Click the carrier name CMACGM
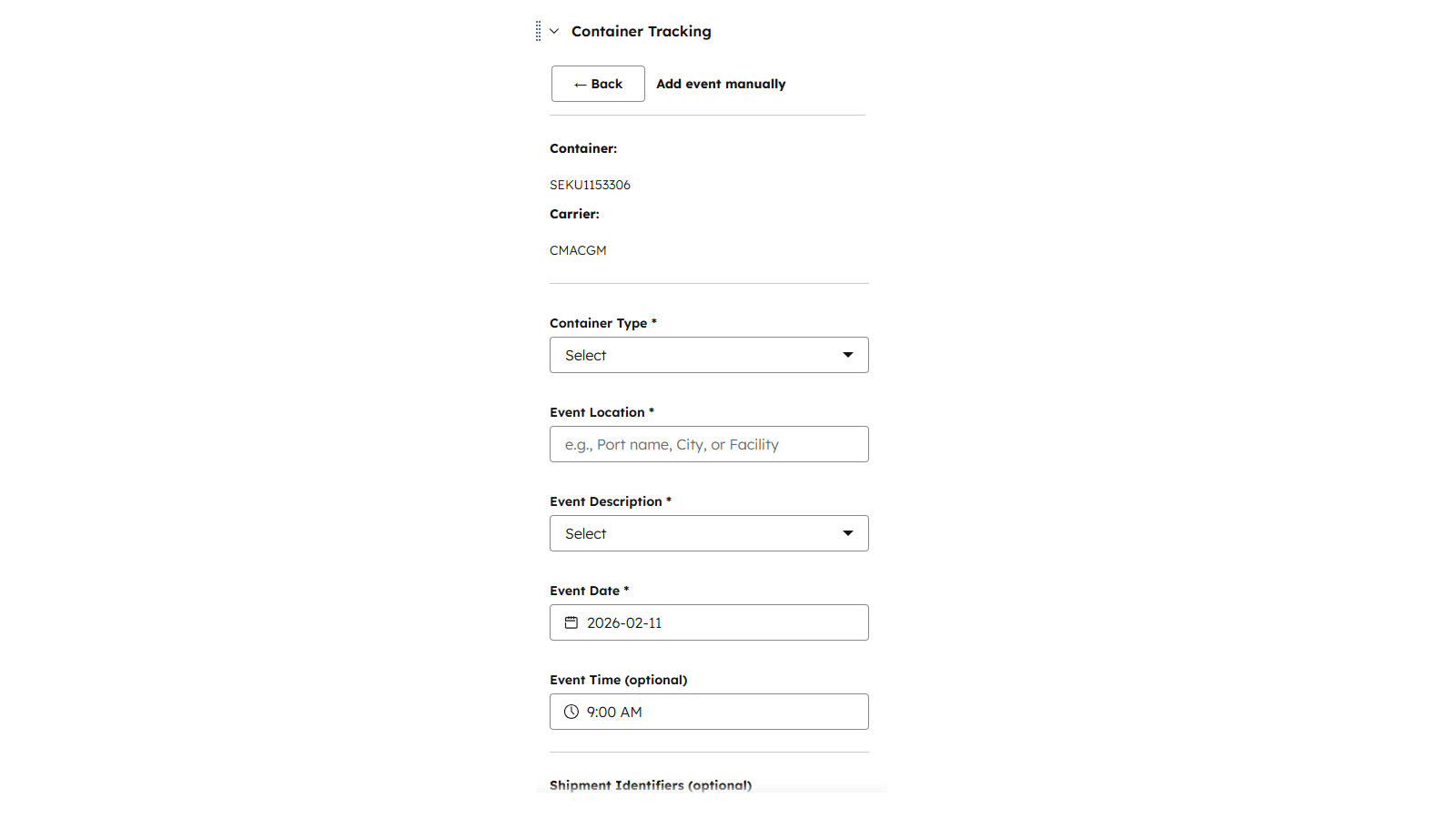 click(x=578, y=250)
